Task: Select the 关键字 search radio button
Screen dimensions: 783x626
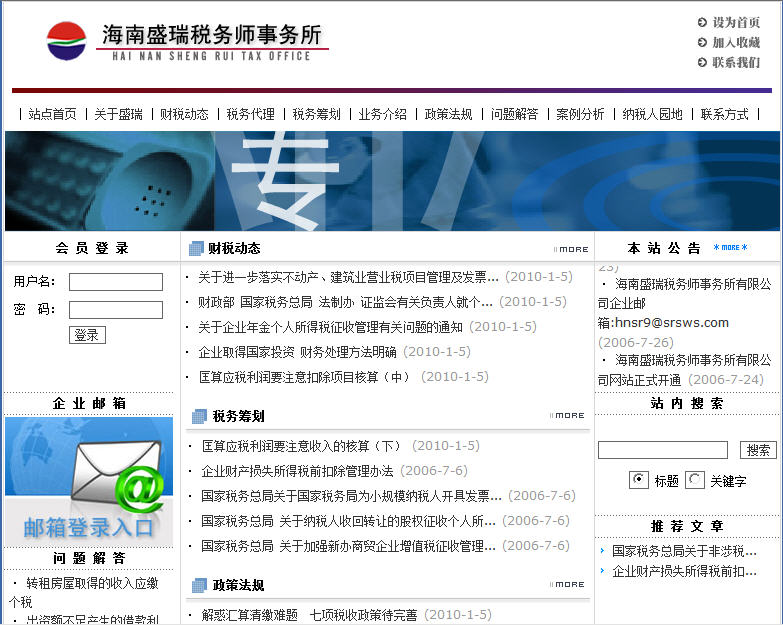Action: pos(695,480)
